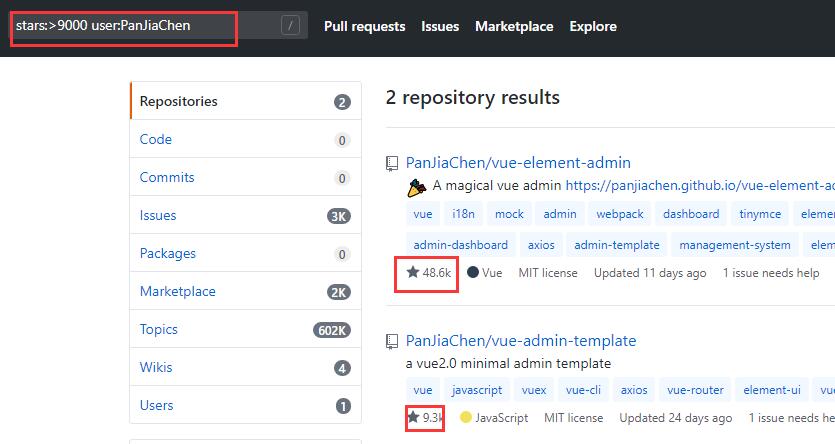Click the admin topic tag
This screenshot has height=444, width=835.
coord(560,213)
